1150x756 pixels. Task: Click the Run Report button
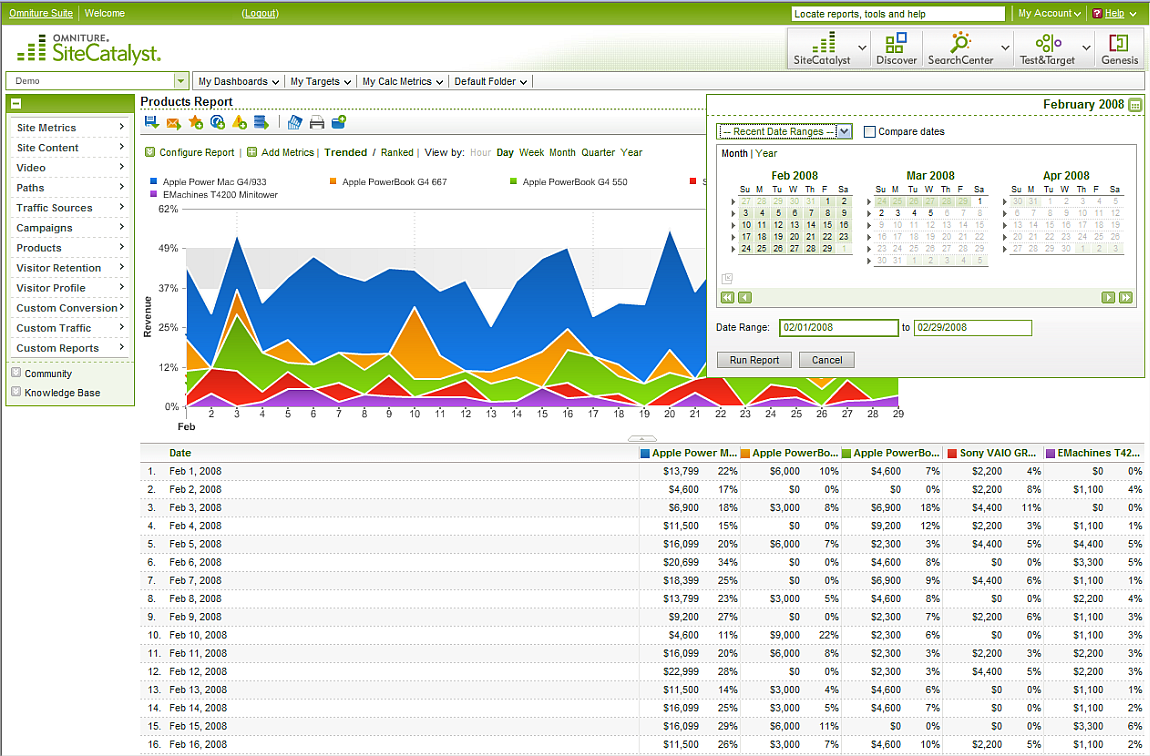[x=753, y=359]
